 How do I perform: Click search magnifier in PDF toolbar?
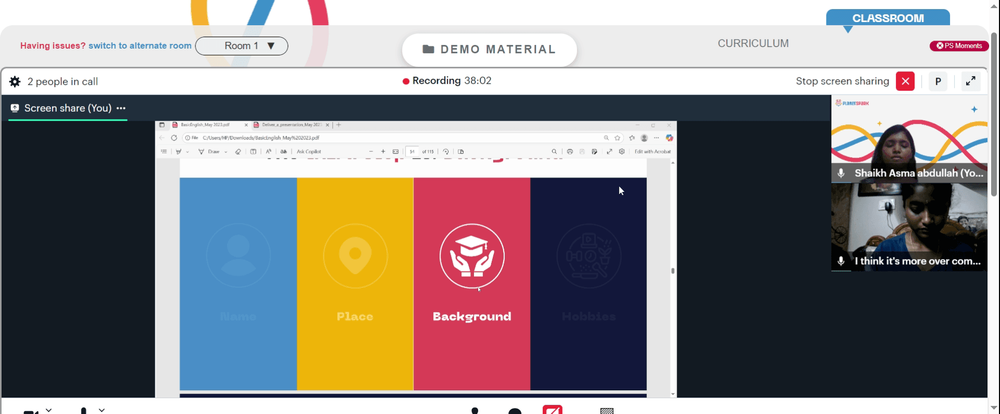(x=554, y=152)
